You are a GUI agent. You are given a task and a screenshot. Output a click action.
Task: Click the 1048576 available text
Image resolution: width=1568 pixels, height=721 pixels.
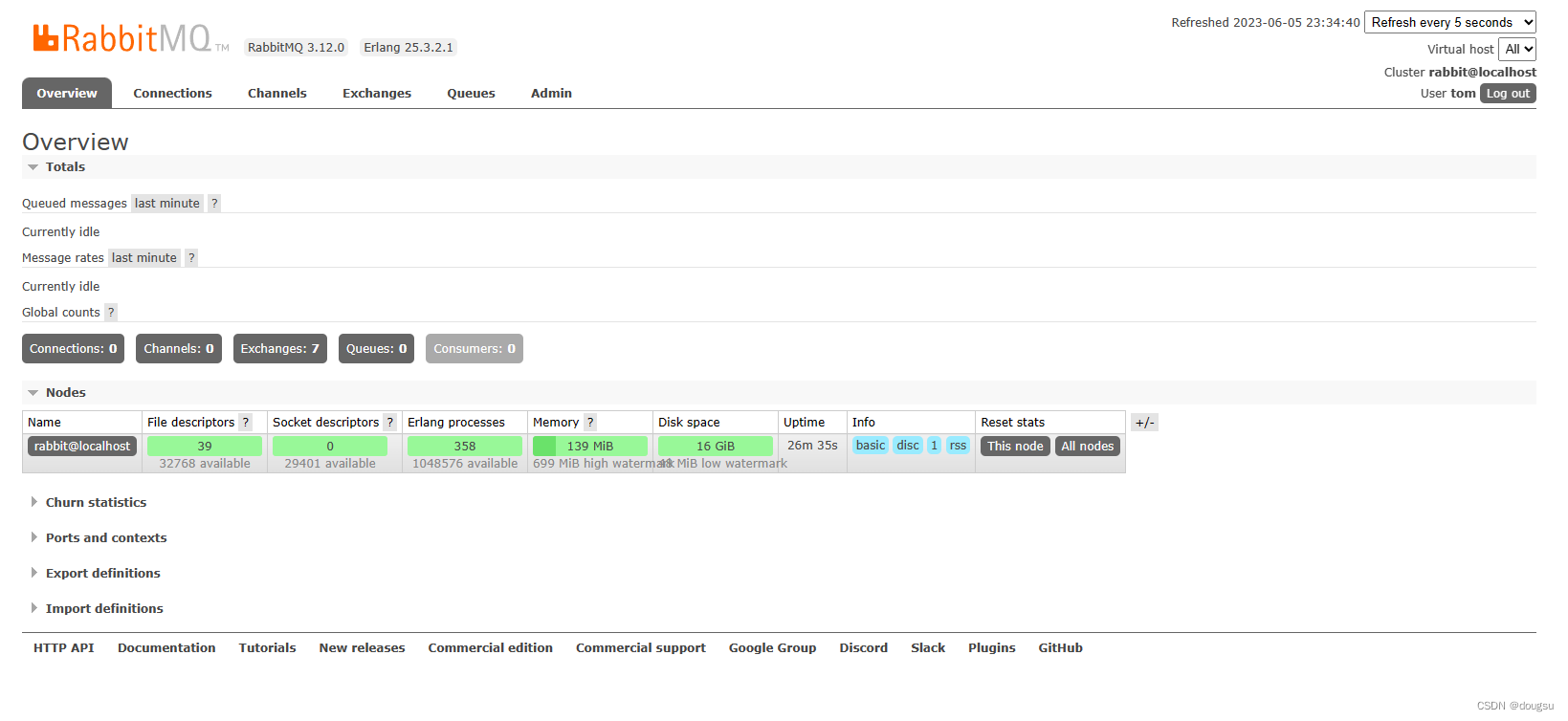(x=465, y=464)
